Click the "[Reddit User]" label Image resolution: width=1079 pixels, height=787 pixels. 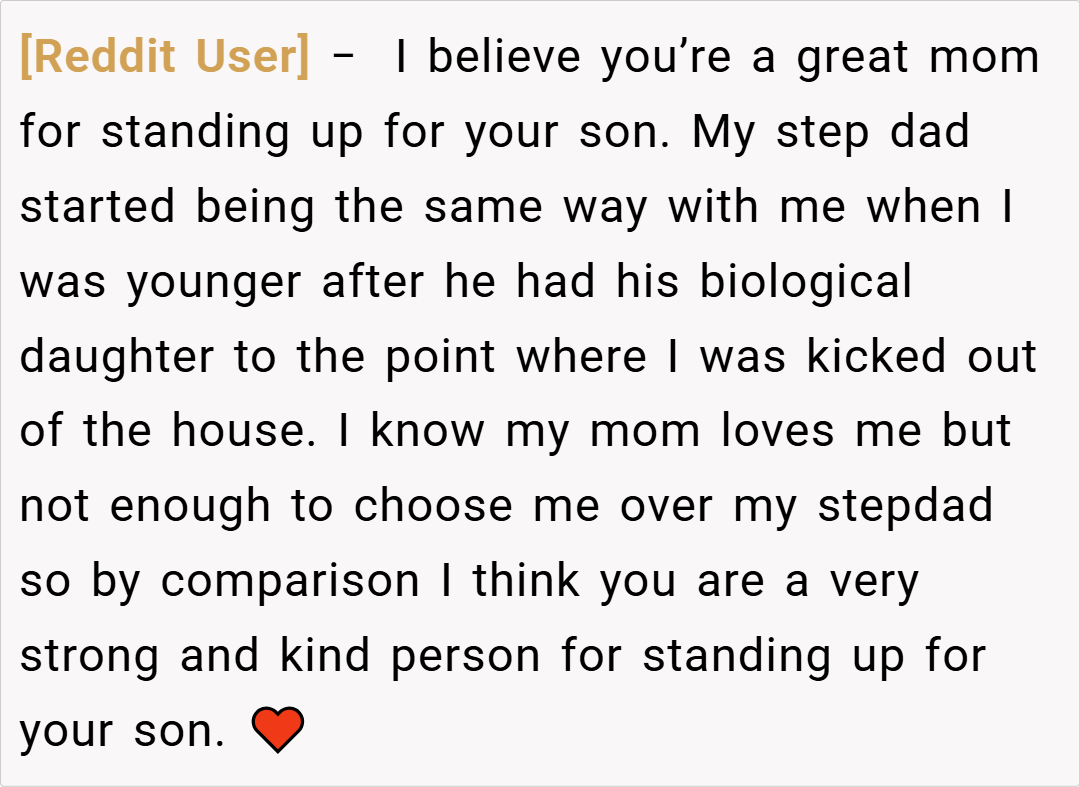point(165,57)
